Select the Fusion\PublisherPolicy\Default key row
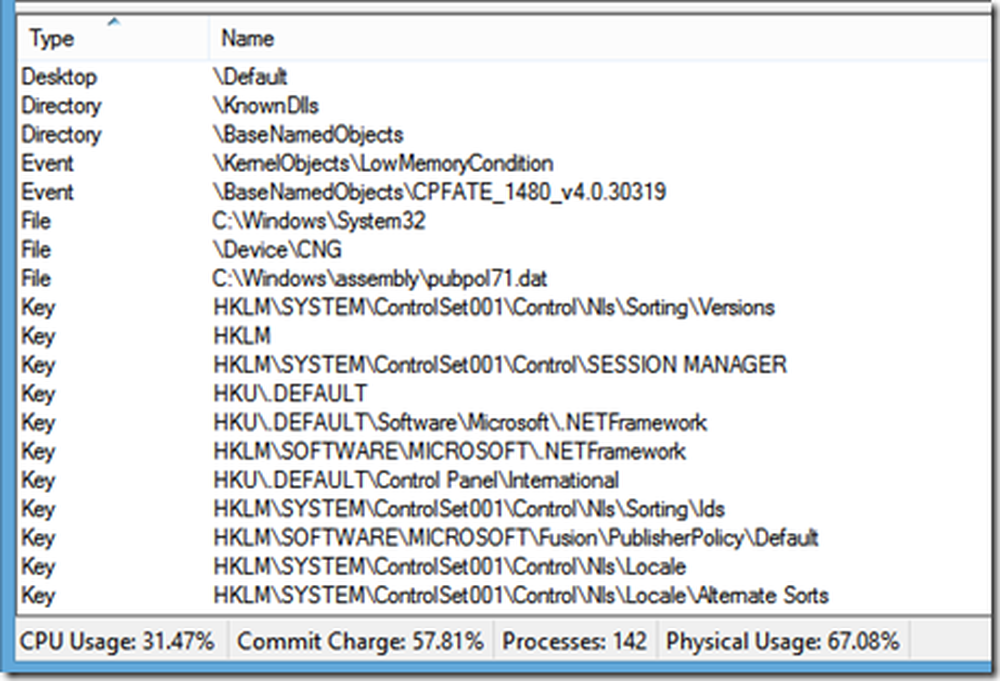 pyautogui.click(x=515, y=538)
